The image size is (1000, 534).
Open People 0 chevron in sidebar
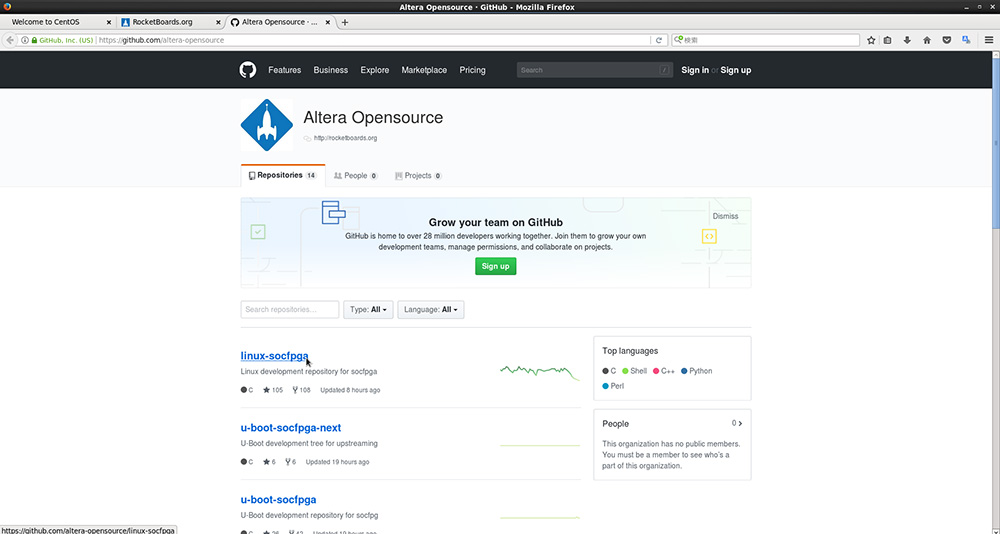(x=737, y=424)
